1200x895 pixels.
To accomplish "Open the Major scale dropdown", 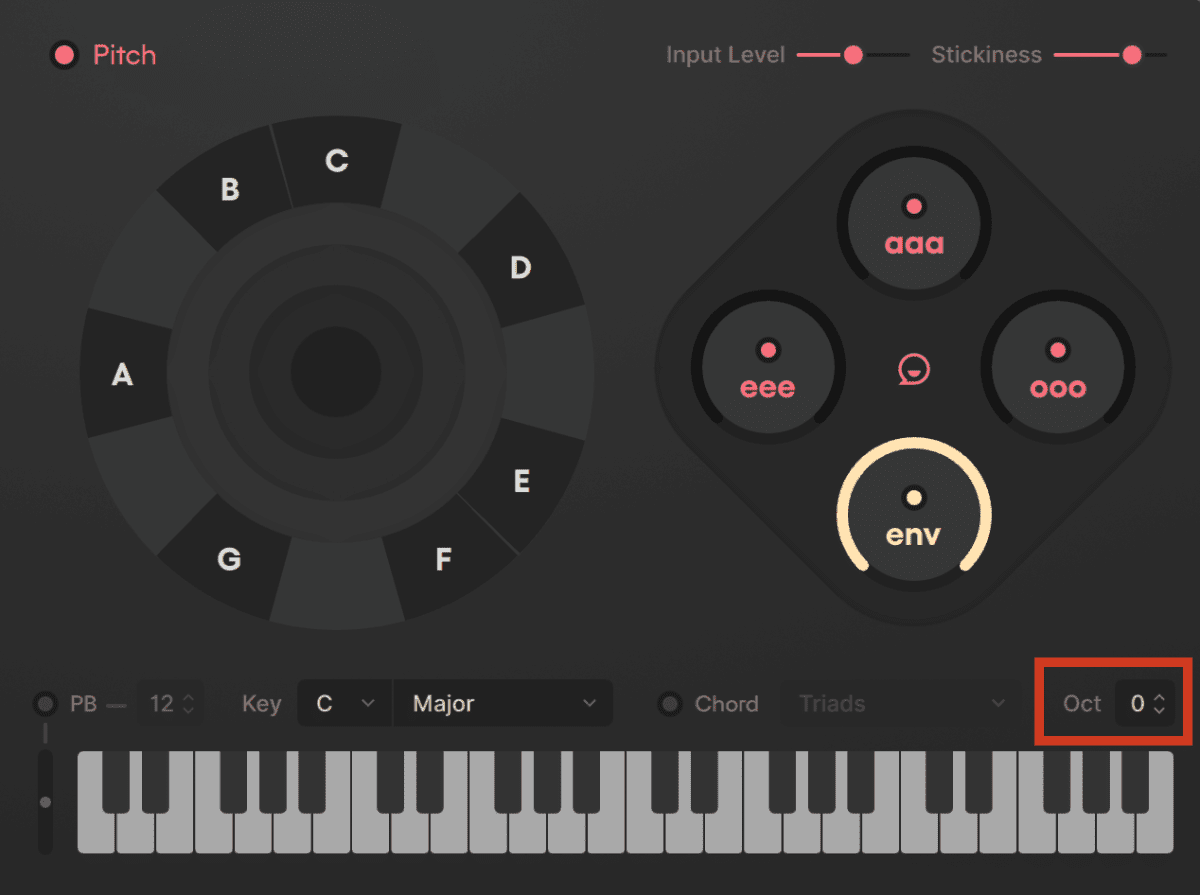I will pos(503,704).
